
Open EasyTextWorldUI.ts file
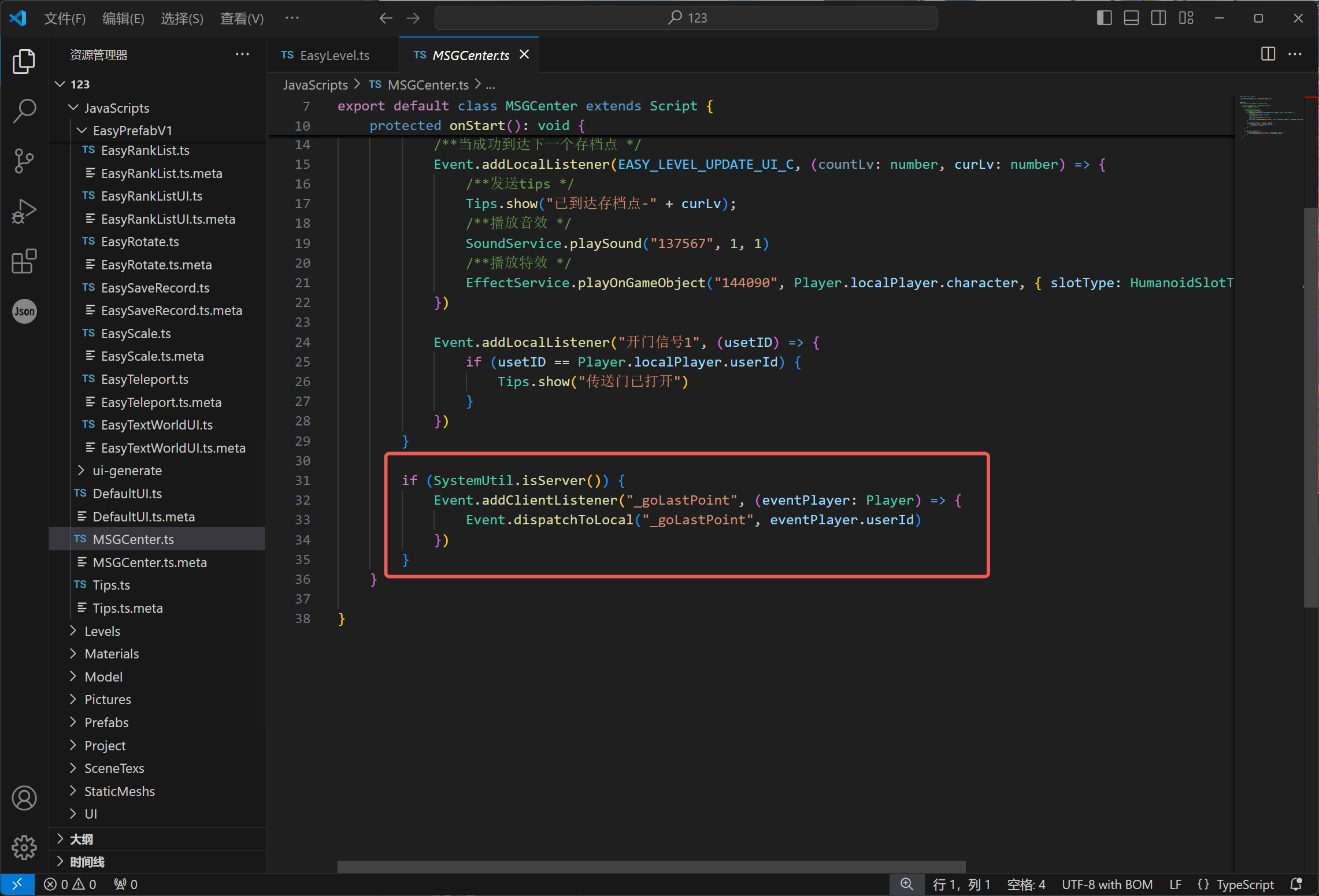(157, 425)
